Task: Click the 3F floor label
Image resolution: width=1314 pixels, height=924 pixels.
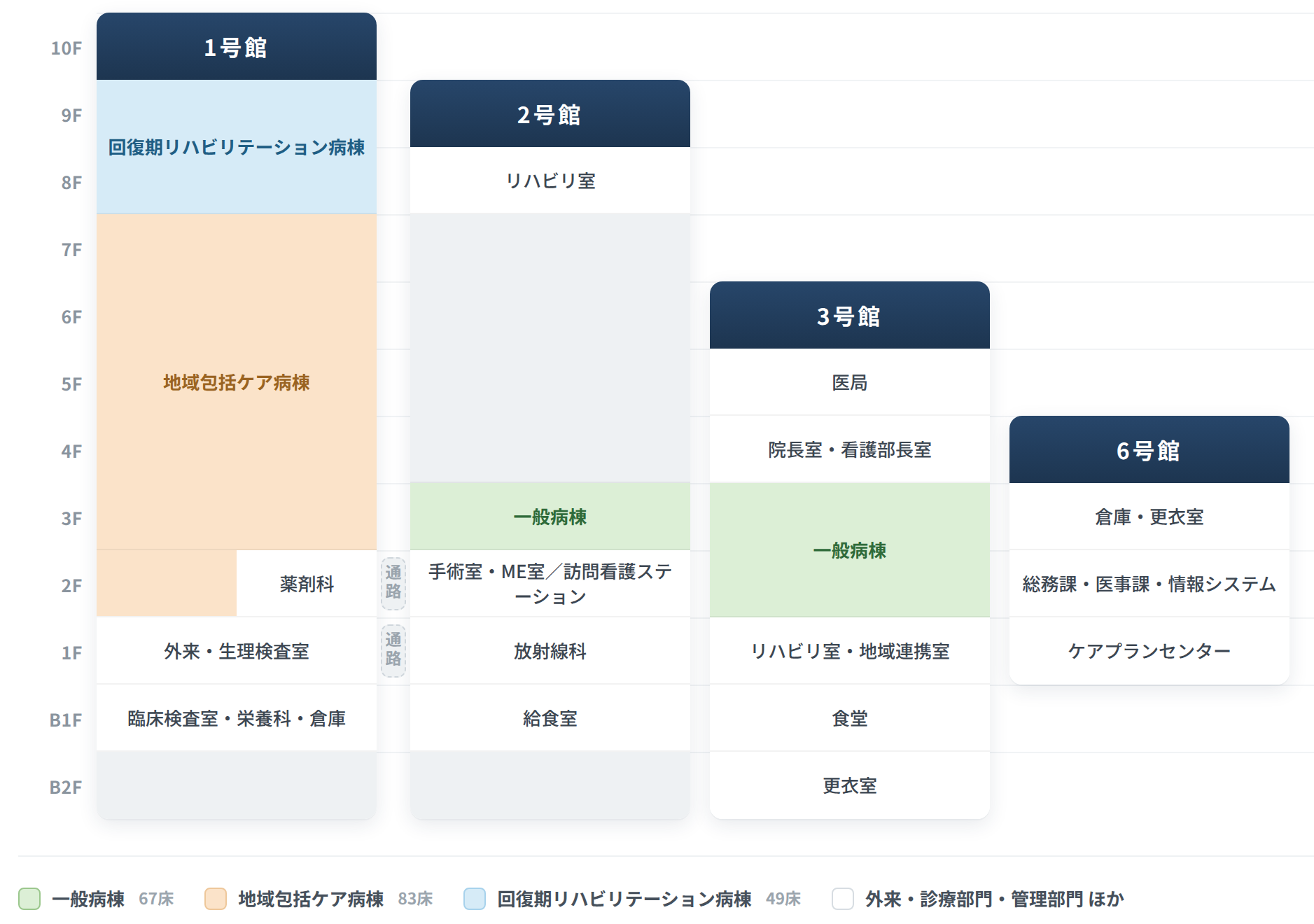Action: click(71, 518)
